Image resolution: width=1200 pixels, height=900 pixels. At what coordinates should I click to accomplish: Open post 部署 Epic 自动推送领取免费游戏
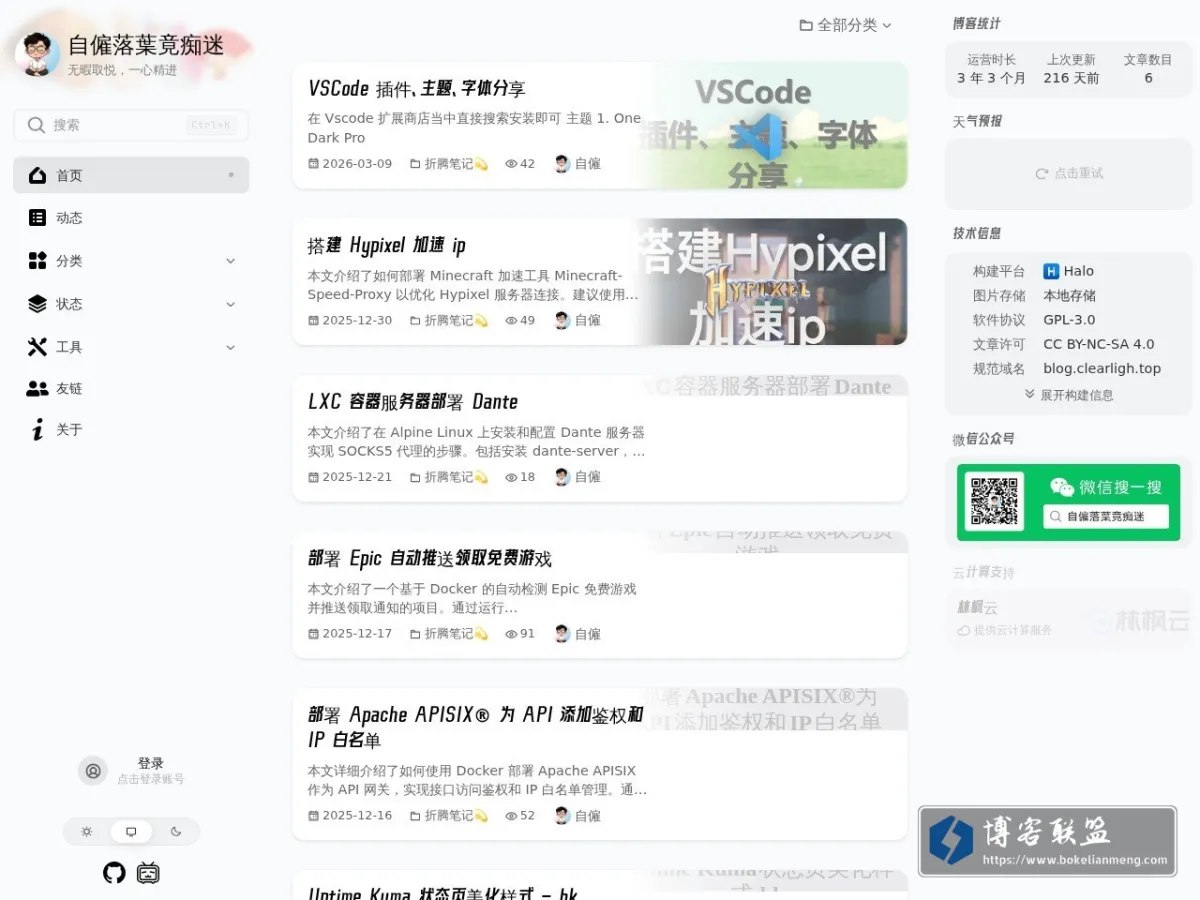coord(429,558)
